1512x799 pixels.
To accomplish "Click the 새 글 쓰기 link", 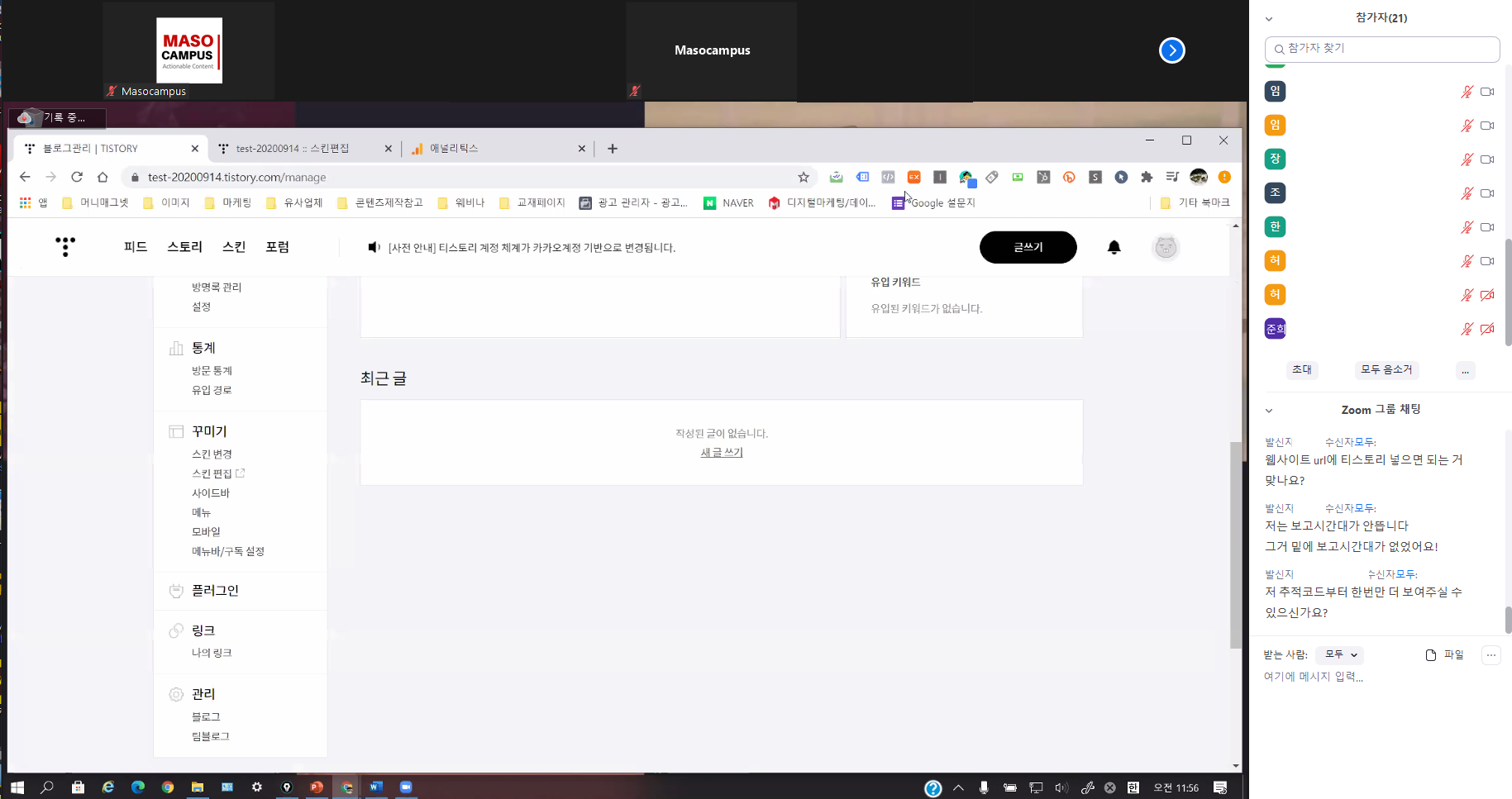I will [x=722, y=453].
